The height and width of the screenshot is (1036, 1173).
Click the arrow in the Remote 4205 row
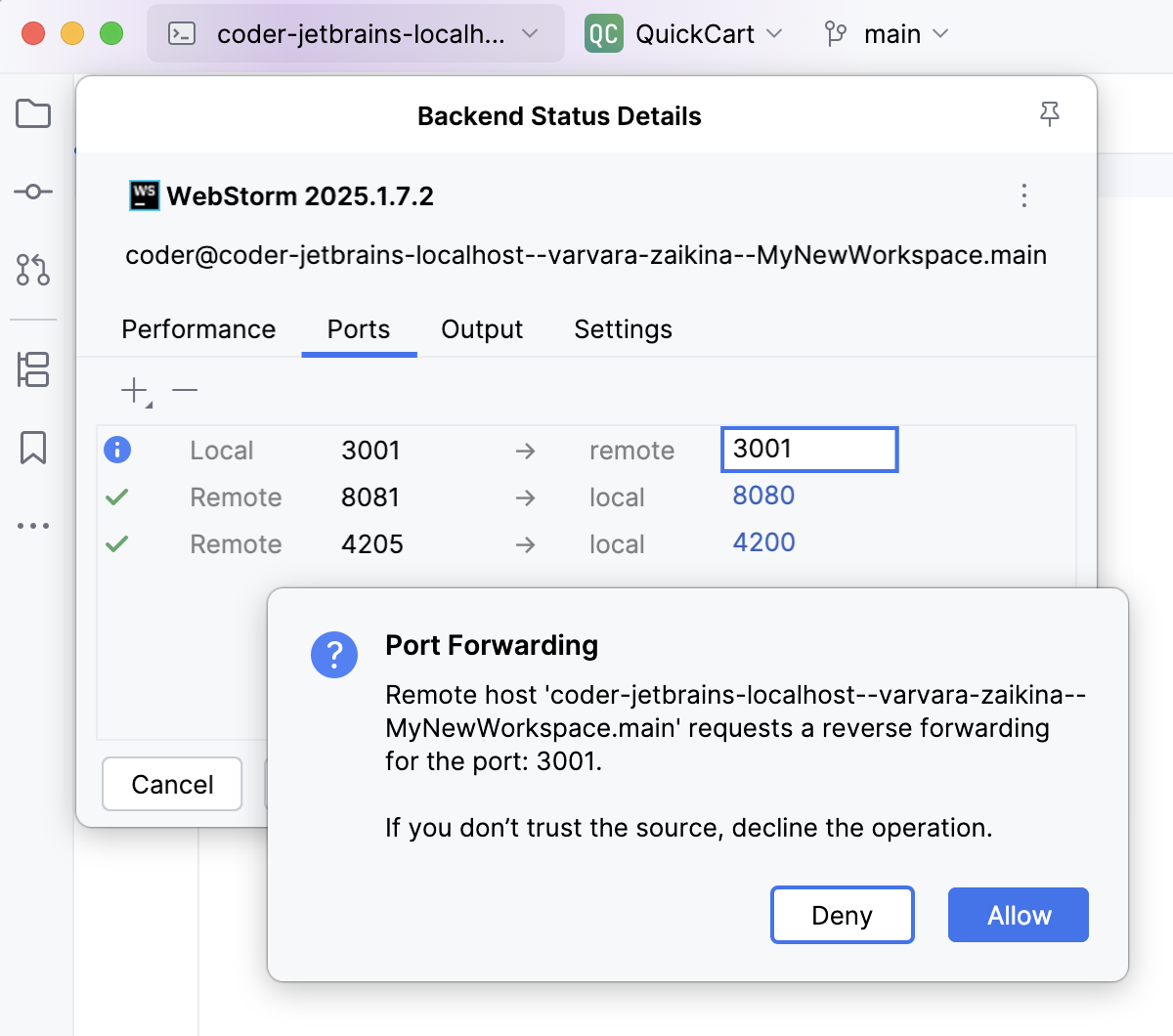click(525, 544)
